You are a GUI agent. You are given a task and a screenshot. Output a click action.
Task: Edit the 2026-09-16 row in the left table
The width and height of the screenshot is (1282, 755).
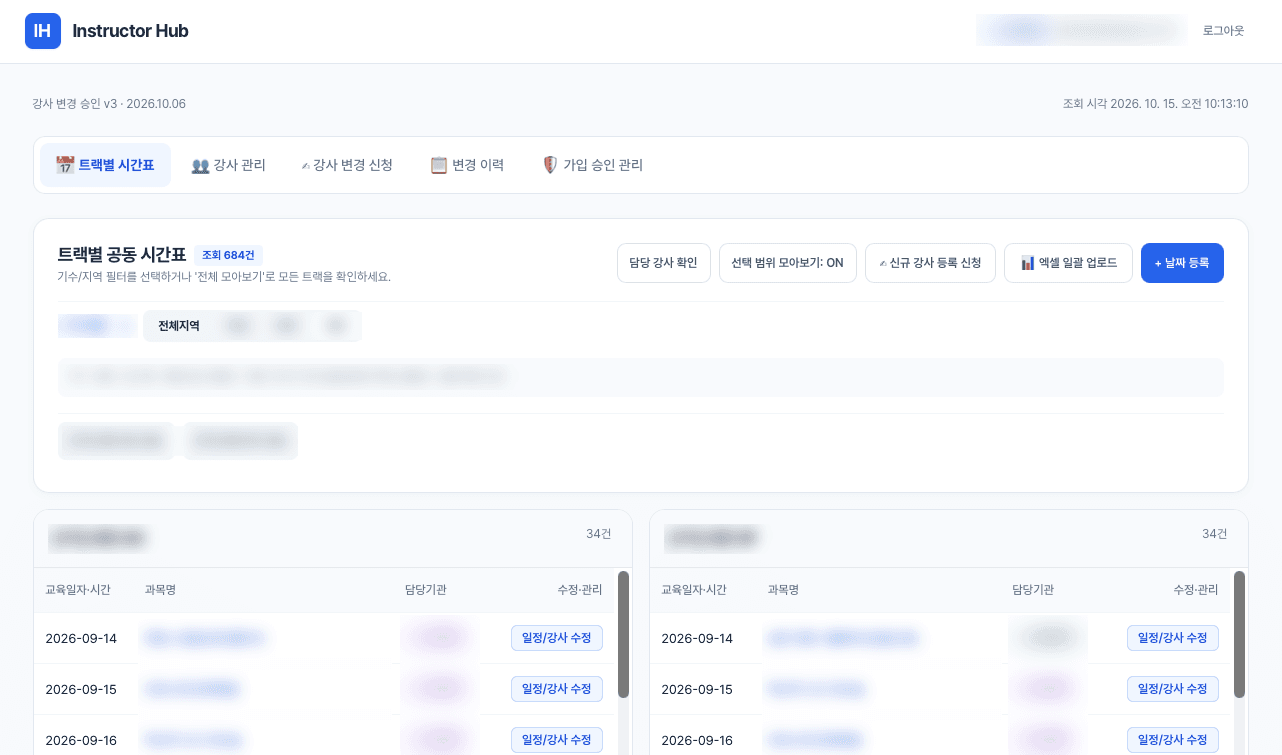(x=557, y=740)
